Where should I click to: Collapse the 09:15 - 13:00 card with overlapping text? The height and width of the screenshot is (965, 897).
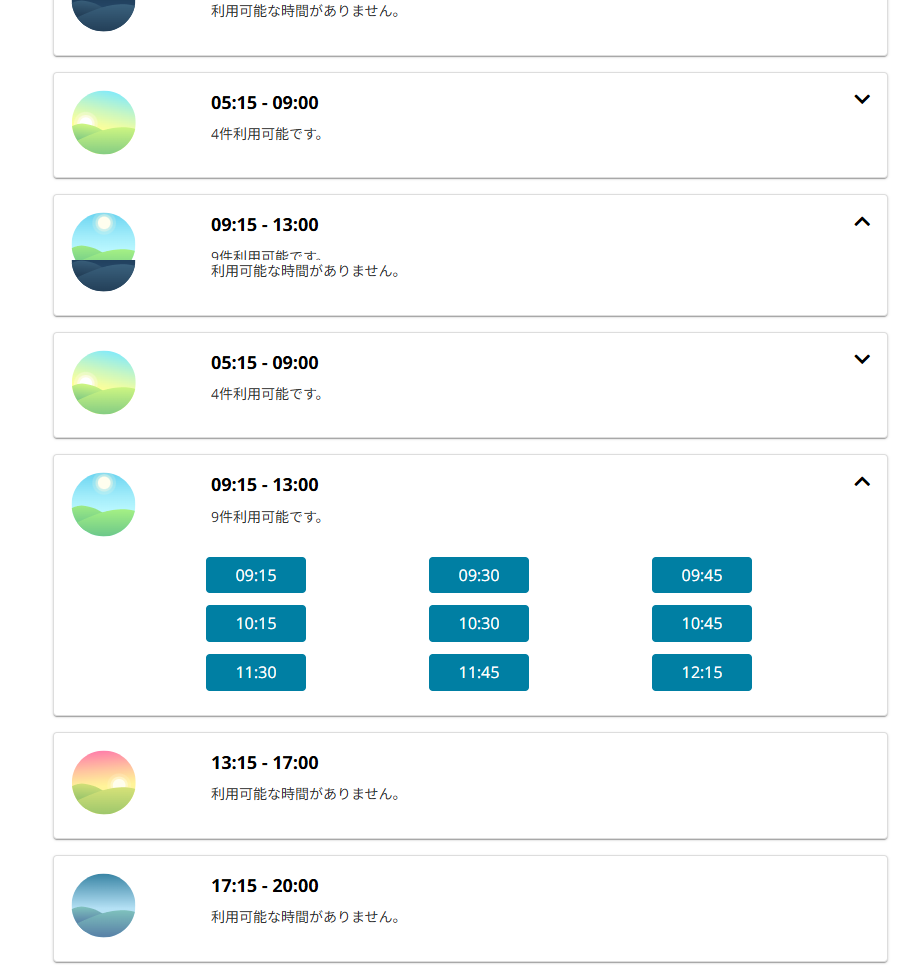pyautogui.click(x=862, y=222)
